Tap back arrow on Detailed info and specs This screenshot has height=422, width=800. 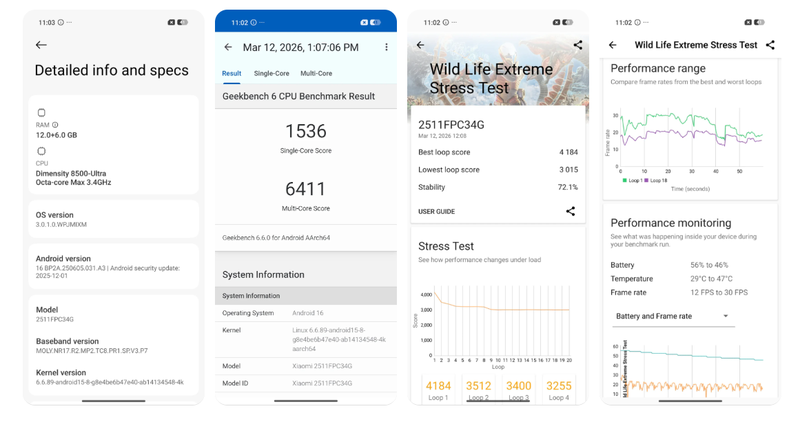coord(41,45)
